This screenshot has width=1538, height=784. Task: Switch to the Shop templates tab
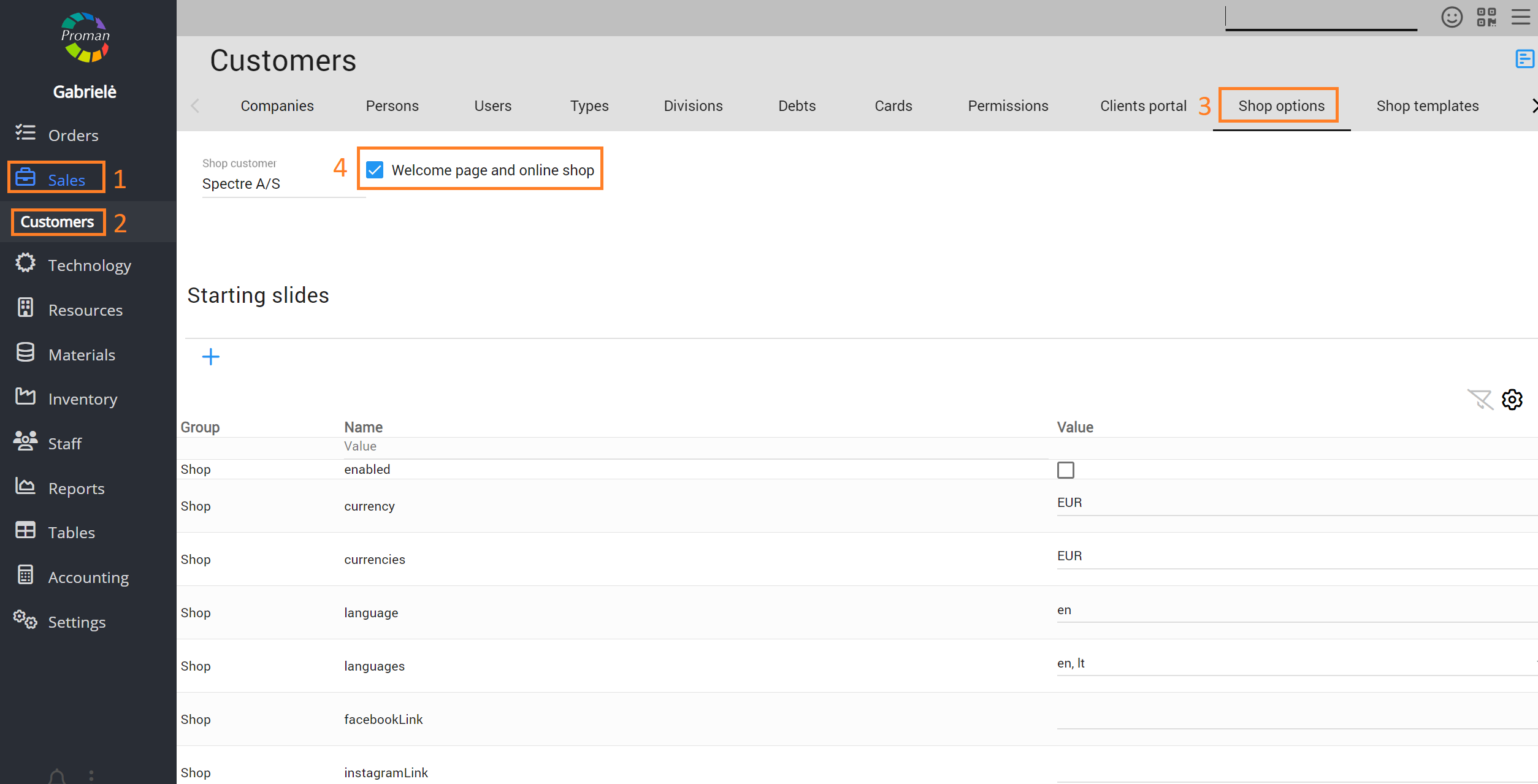coord(1427,106)
